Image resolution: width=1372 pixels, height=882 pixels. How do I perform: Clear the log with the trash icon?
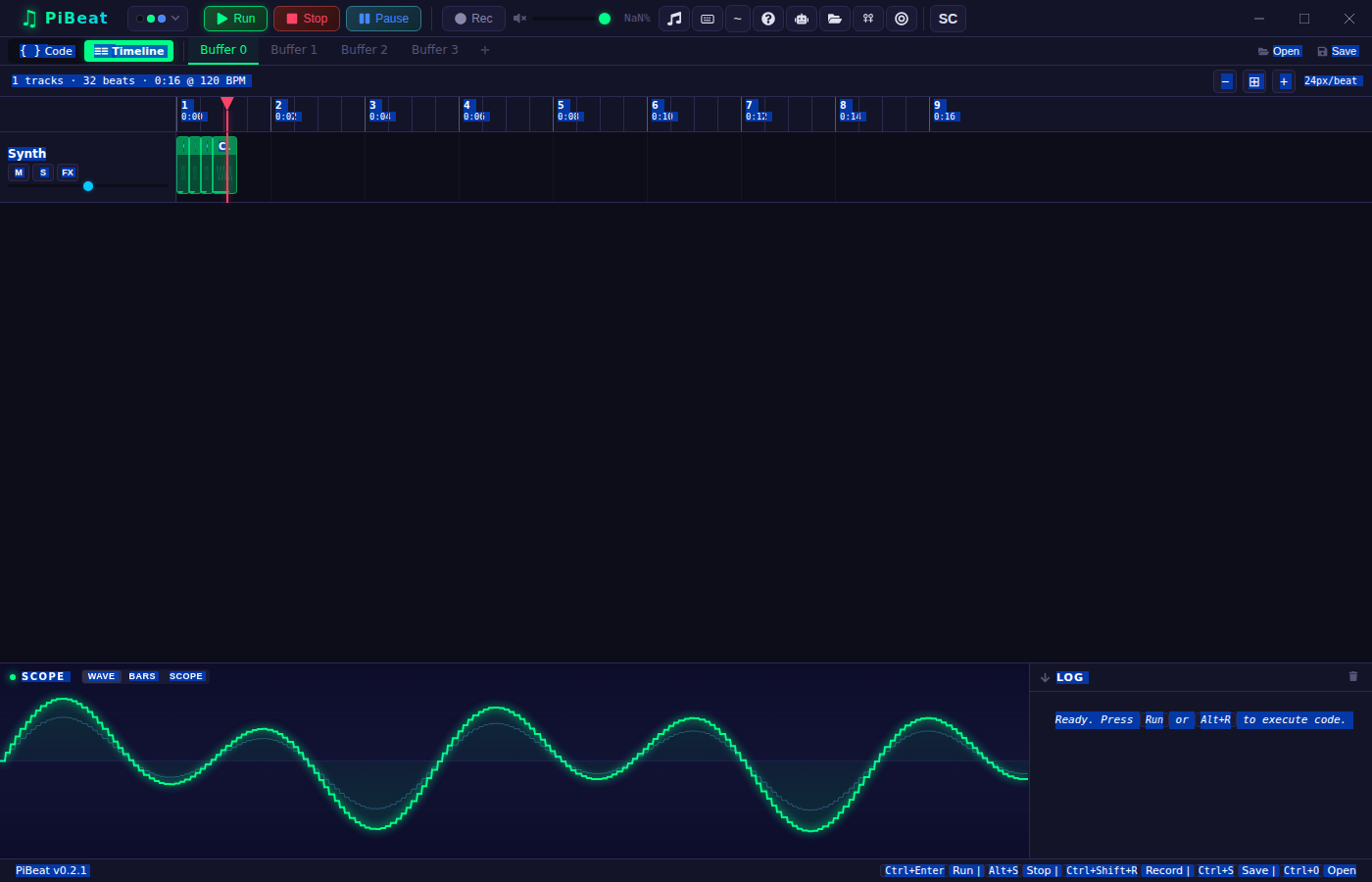[x=1353, y=676]
